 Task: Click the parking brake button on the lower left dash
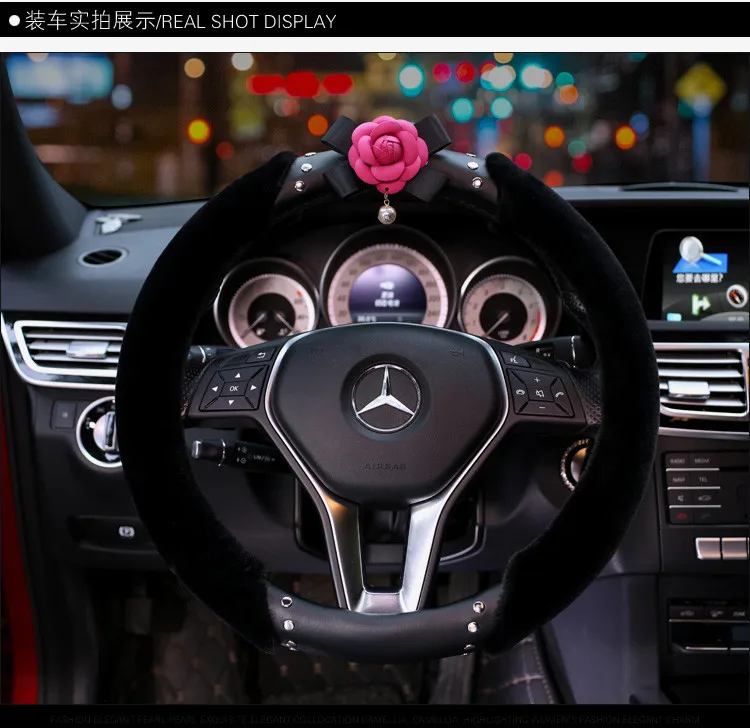(x=126, y=531)
